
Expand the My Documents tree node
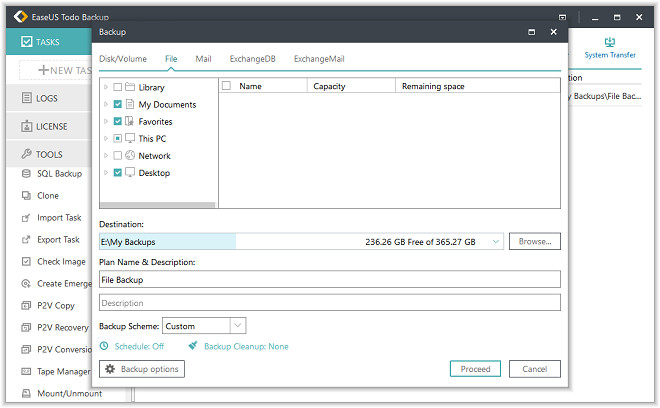click(x=106, y=104)
